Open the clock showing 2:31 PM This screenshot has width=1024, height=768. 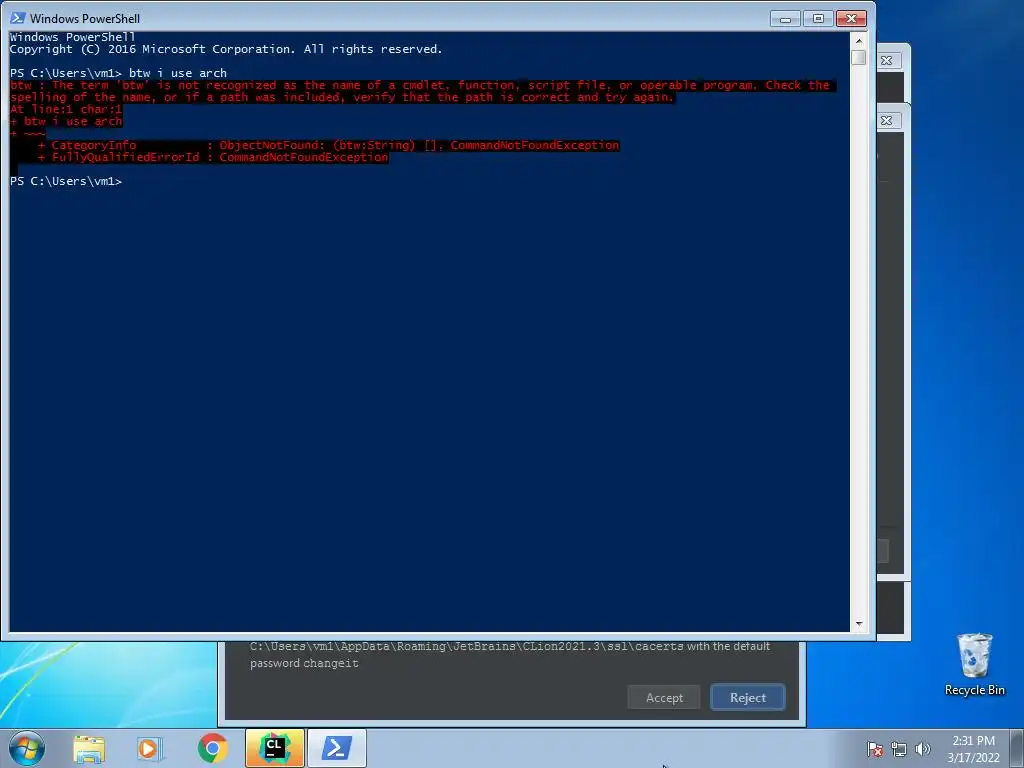click(973, 749)
